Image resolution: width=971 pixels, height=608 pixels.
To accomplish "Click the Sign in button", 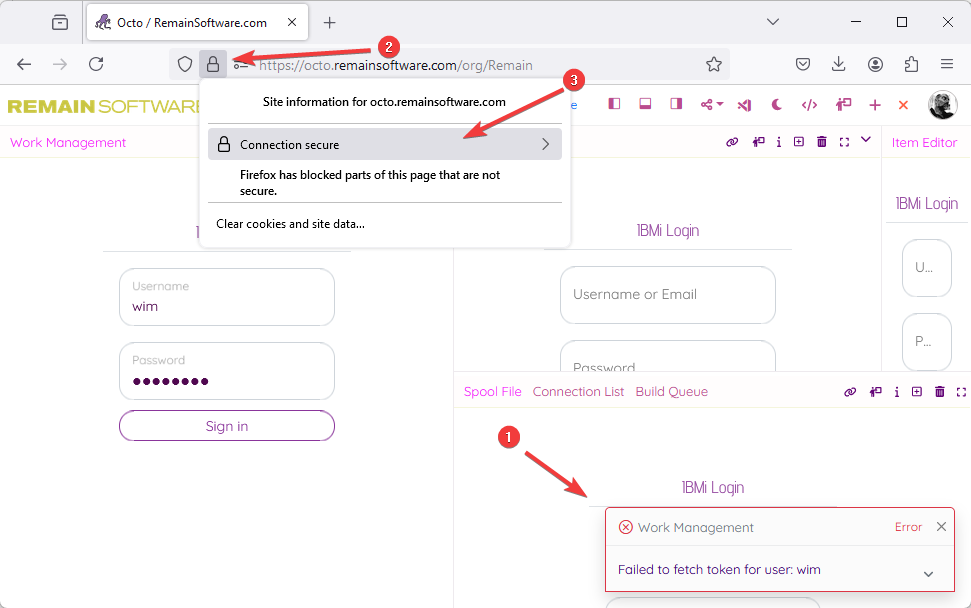I will click(227, 426).
